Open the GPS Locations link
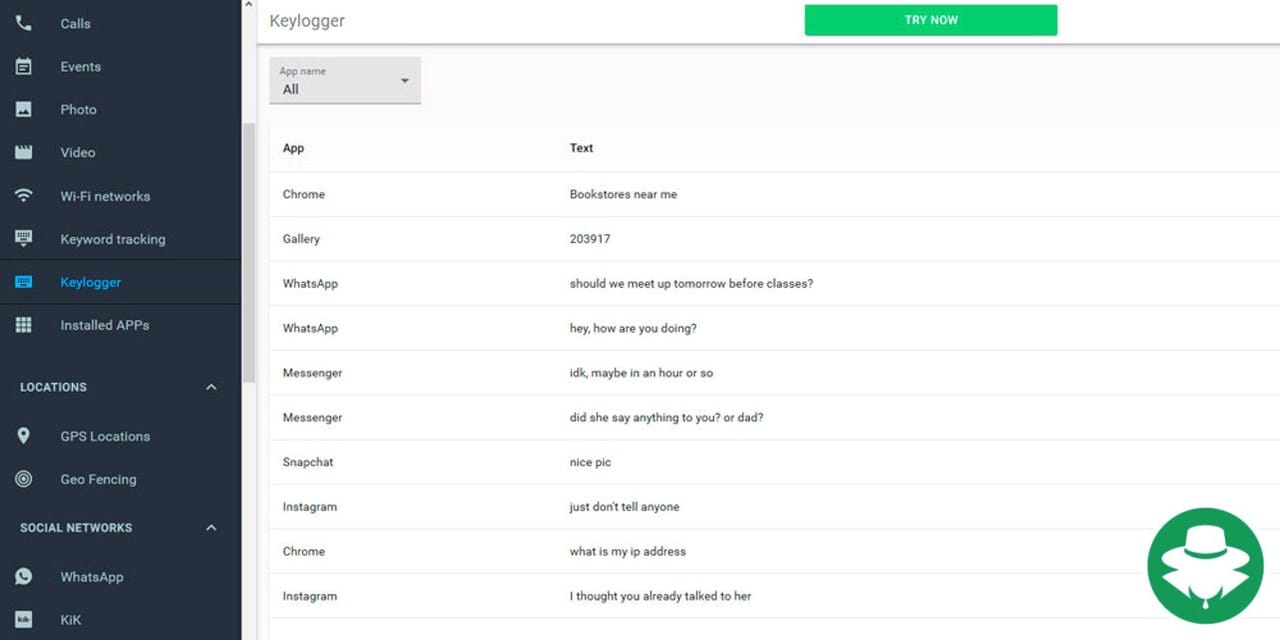Image resolution: width=1280 pixels, height=640 pixels. click(105, 436)
